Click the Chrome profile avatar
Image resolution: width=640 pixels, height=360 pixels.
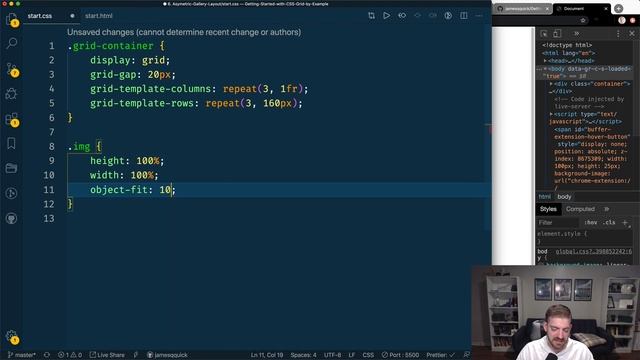pos(622,20)
